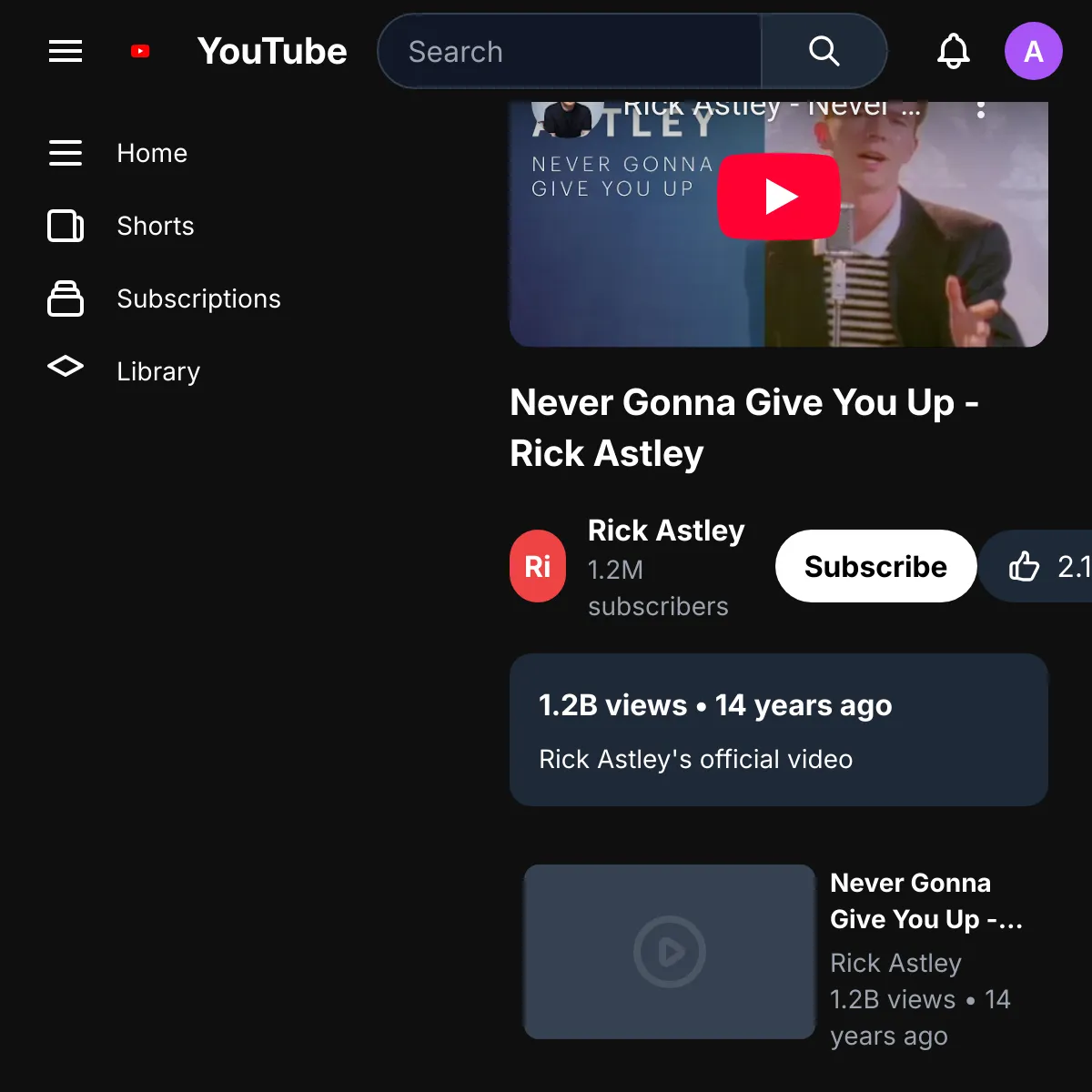
Task: Click the video title Never Gonna Give You Up
Action: (743, 428)
